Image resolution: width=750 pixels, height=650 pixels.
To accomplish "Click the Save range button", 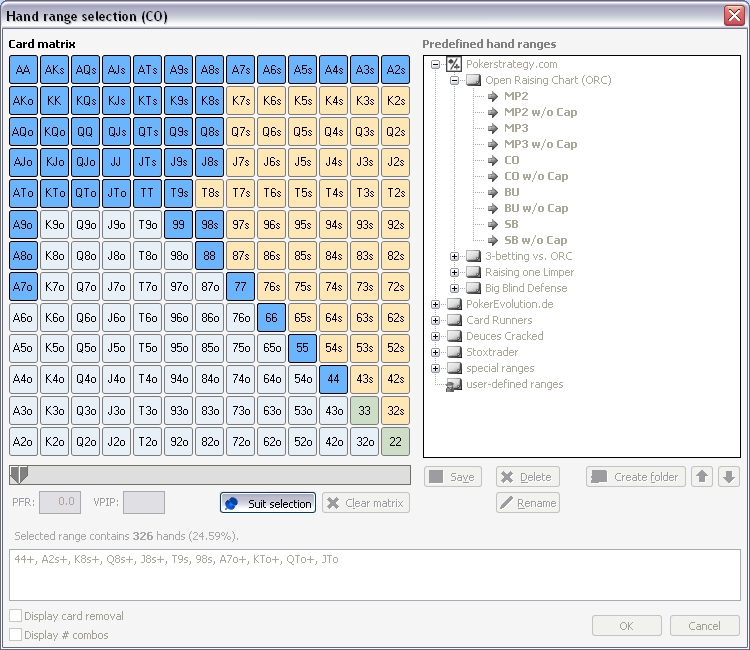I will [452, 477].
